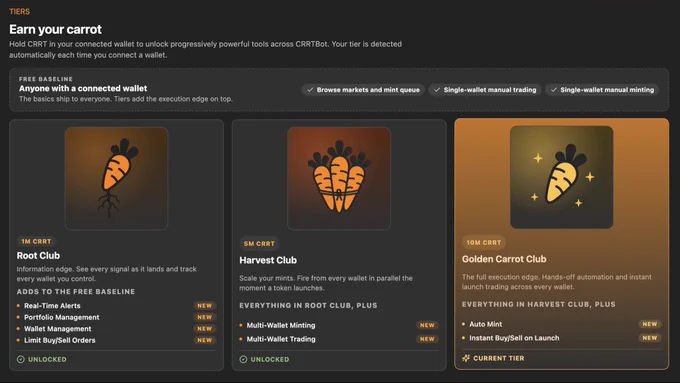This screenshot has height=383, width=680.
Task: Select the Single-wallet manual minting chip
Action: click(x=602, y=90)
